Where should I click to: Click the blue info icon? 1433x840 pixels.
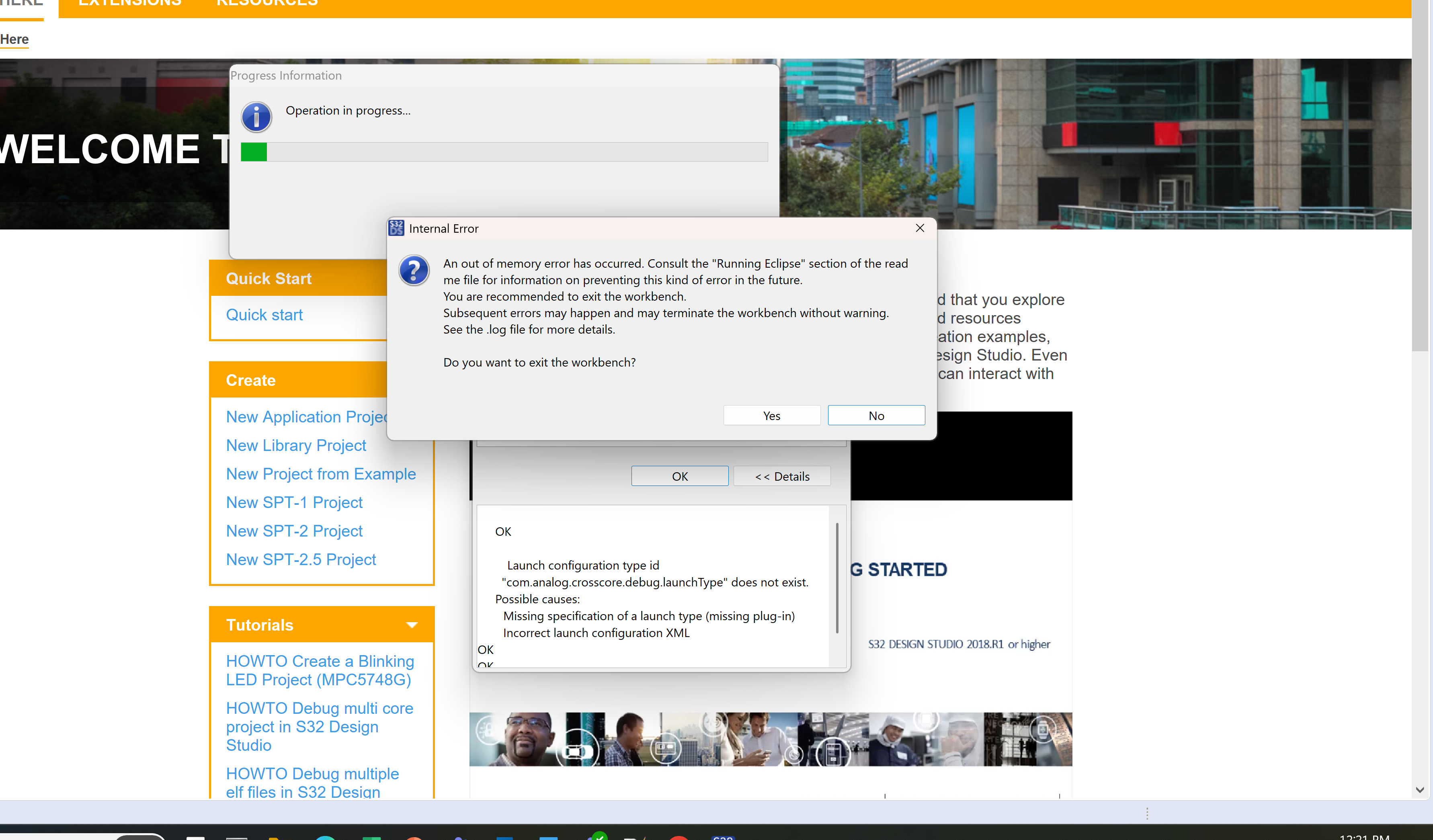(256, 117)
